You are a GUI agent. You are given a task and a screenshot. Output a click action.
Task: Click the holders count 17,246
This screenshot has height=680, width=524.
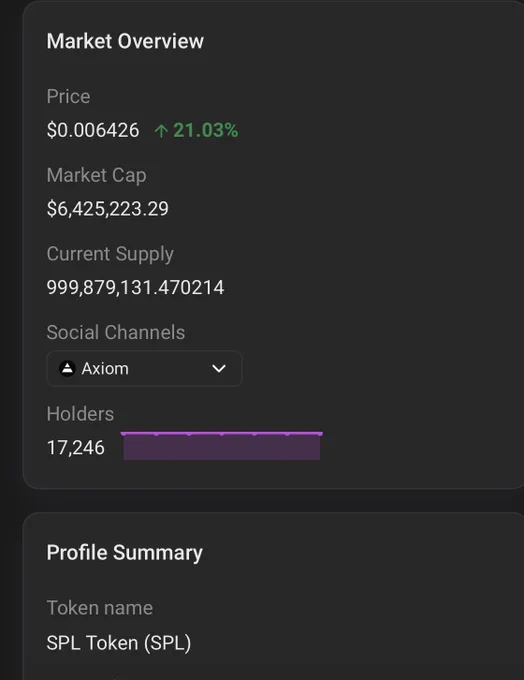coord(75,448)
